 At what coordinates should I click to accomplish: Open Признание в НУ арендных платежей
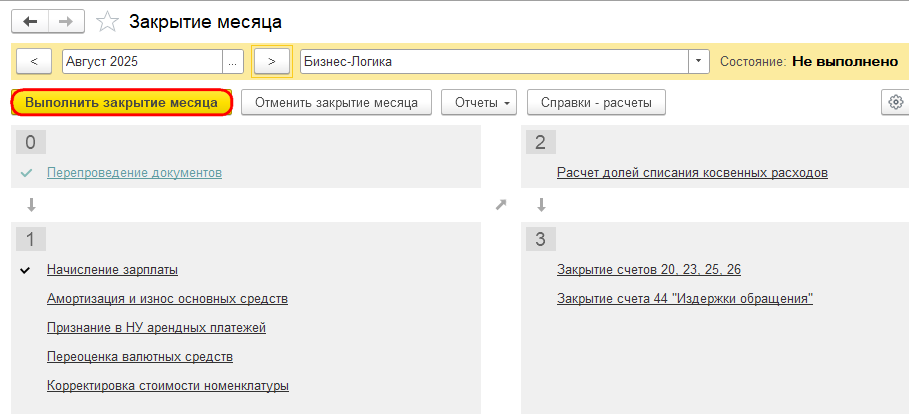click(x=157, y=328)
